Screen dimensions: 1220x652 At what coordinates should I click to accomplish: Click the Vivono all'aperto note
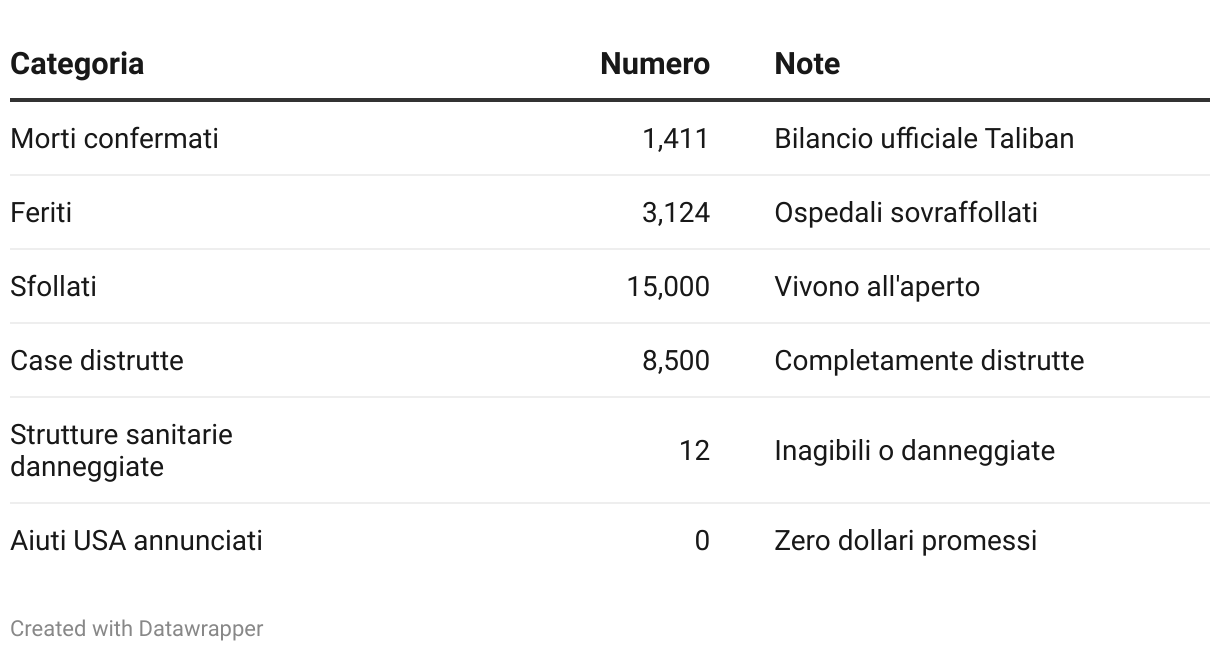point(877,286)
